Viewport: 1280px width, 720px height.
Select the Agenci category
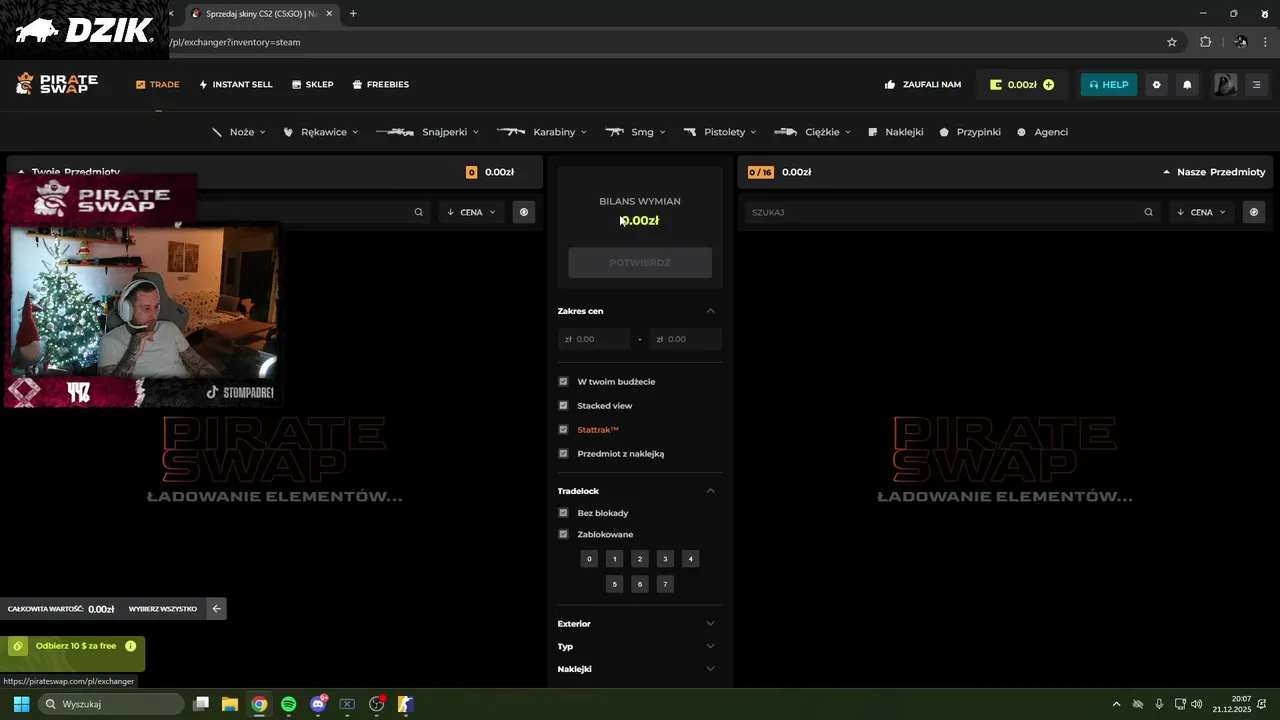(1042, 132)
